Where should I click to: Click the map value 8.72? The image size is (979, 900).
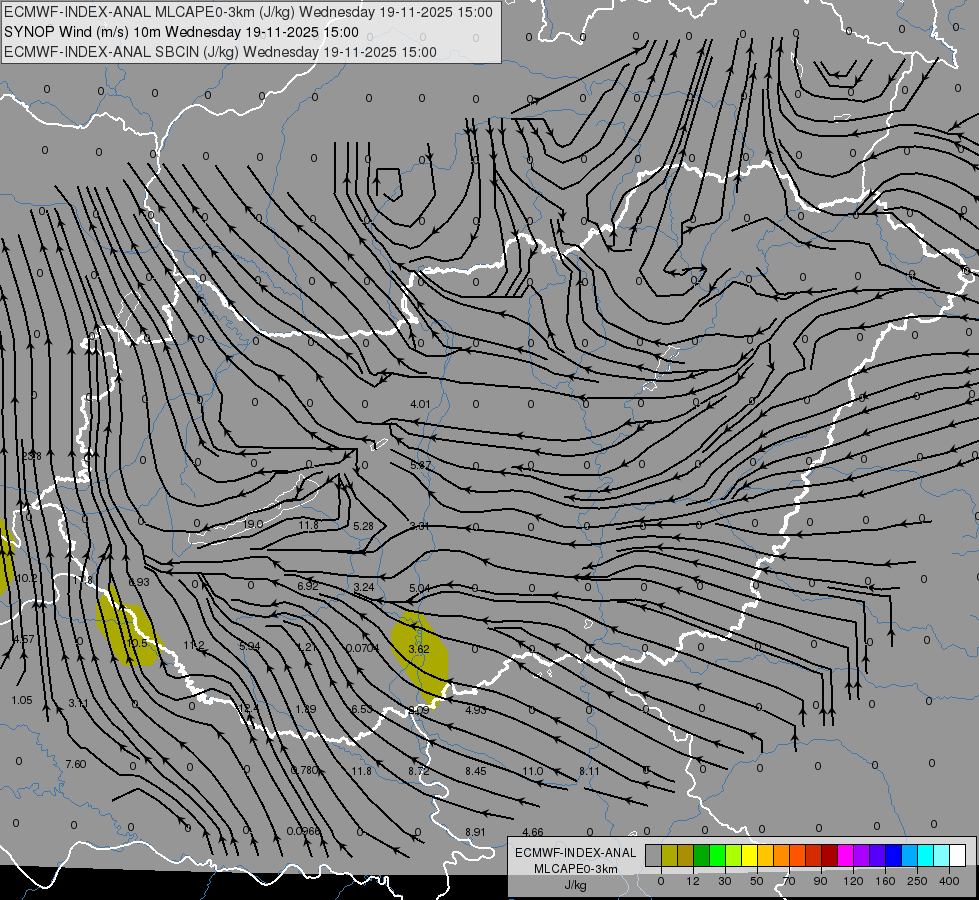coord(419,771)
